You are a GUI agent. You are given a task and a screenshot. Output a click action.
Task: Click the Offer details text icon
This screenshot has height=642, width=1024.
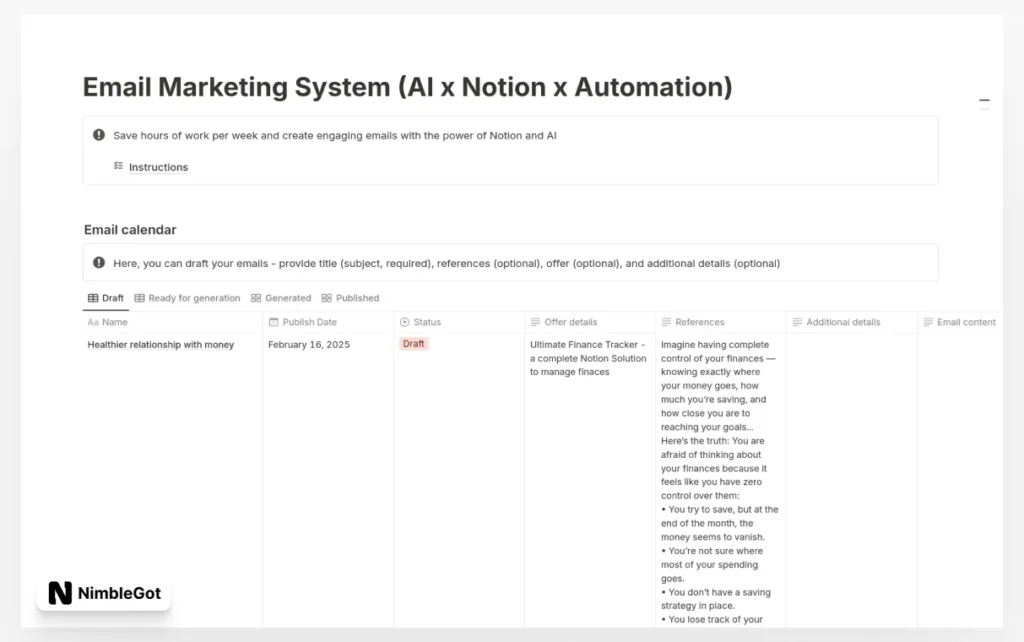point(536,322)
